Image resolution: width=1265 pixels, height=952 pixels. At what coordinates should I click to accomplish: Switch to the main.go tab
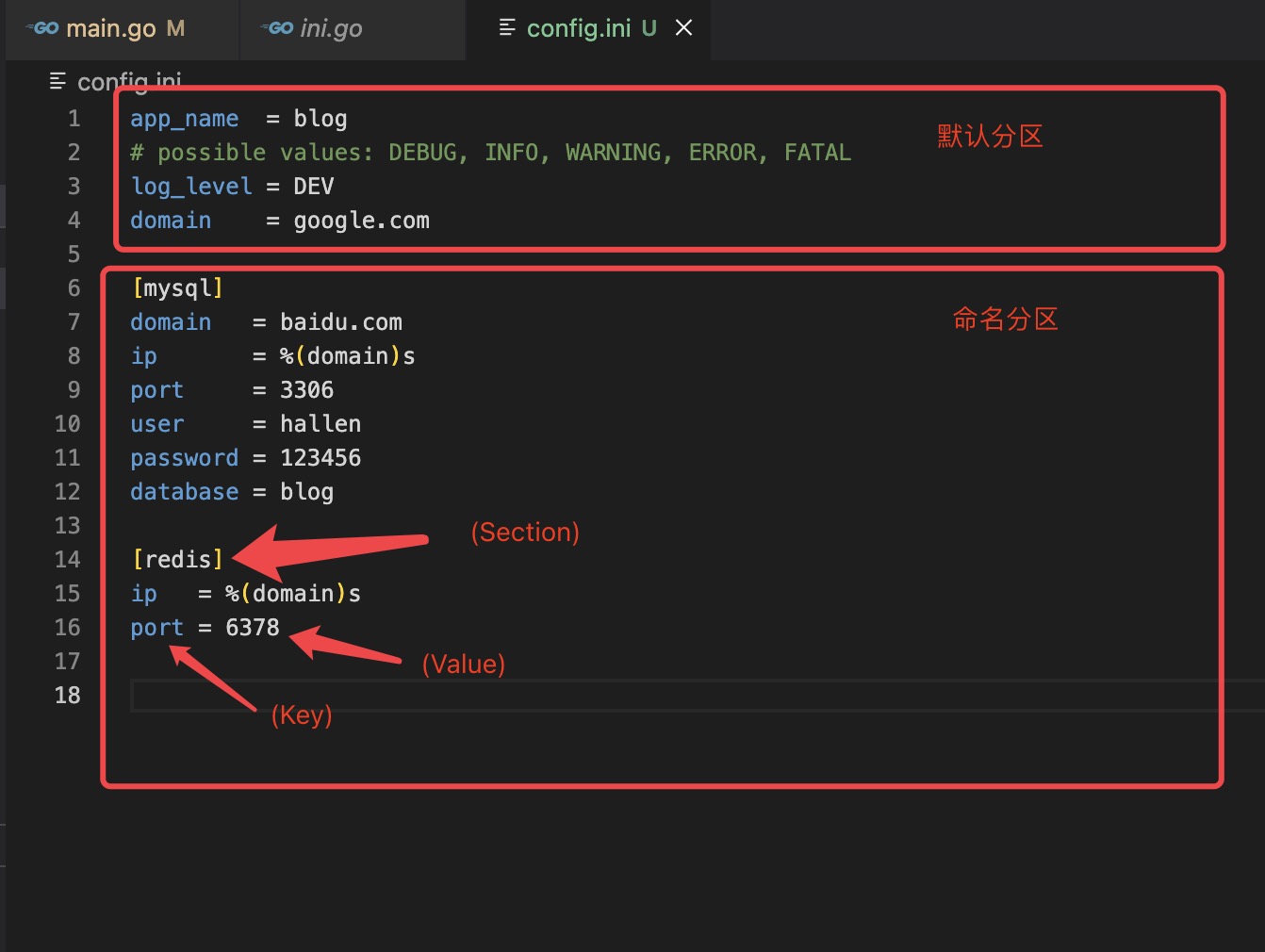coord(110,28)
